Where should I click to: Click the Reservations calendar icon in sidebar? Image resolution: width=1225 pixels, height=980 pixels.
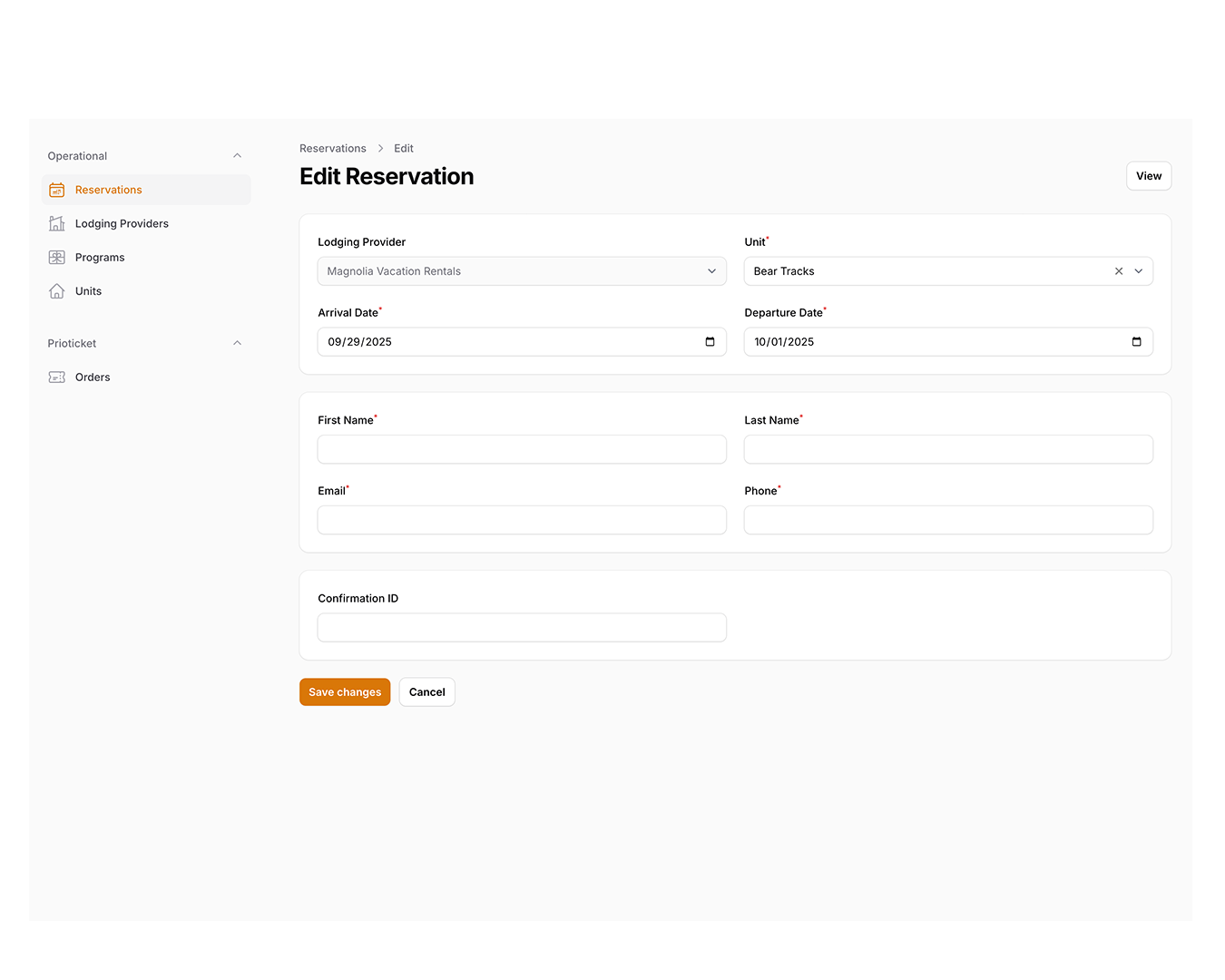pos(56,190)
